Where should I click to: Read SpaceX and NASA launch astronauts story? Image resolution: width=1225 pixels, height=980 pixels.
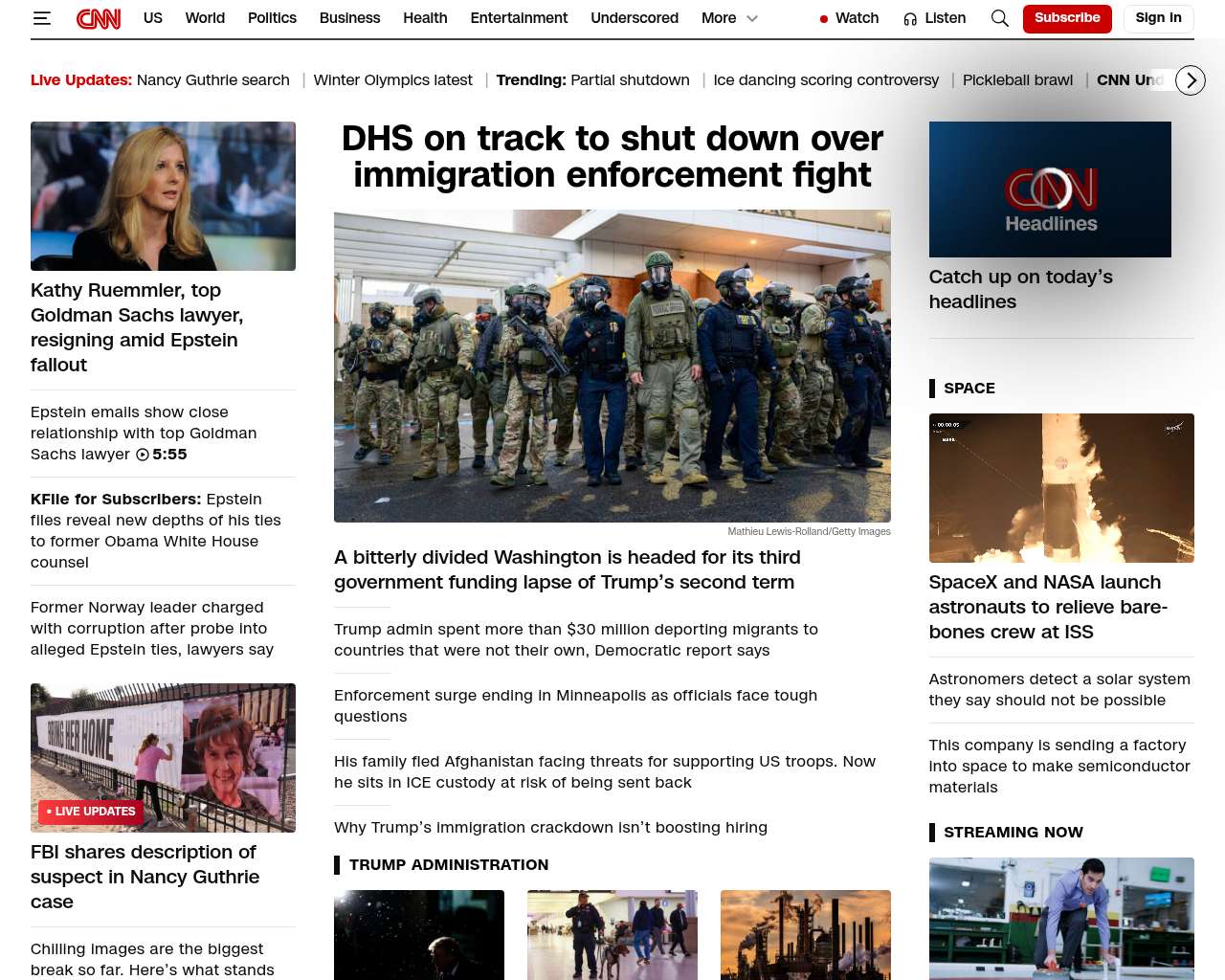[x=1048, y=607]
